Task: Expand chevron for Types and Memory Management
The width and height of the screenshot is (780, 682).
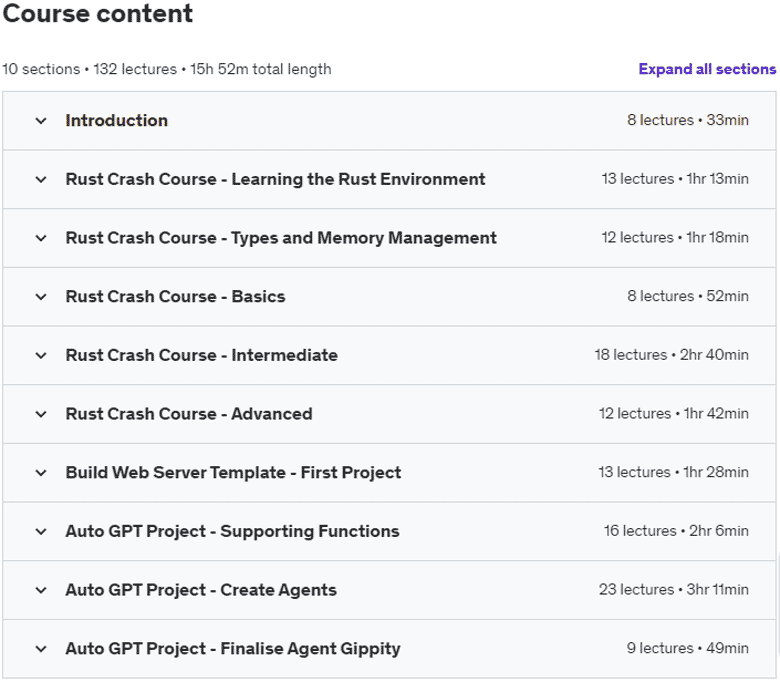Action: [41, 238]
